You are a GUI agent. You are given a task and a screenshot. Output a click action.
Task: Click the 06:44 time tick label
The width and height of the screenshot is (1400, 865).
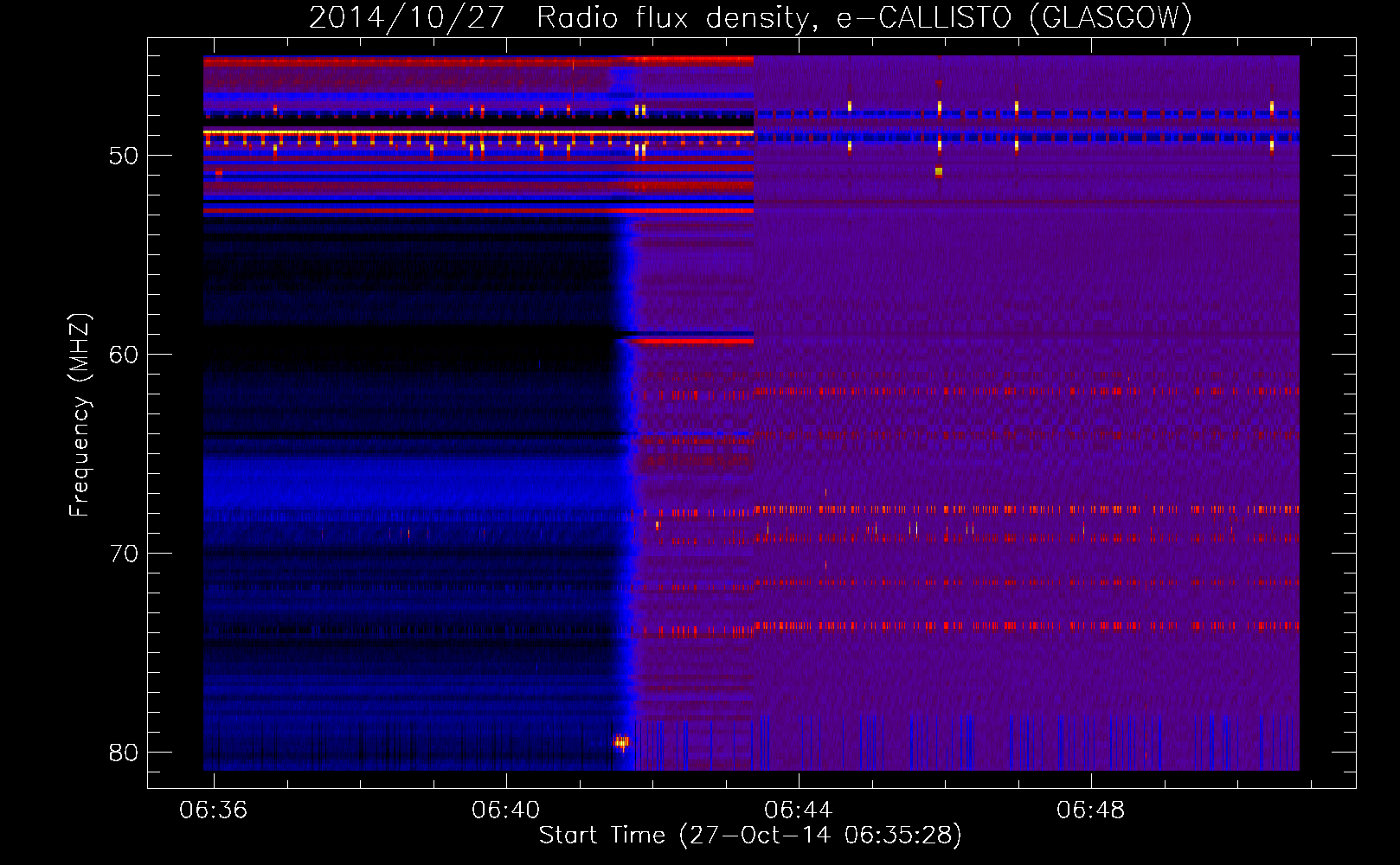(x=798, y=811)
